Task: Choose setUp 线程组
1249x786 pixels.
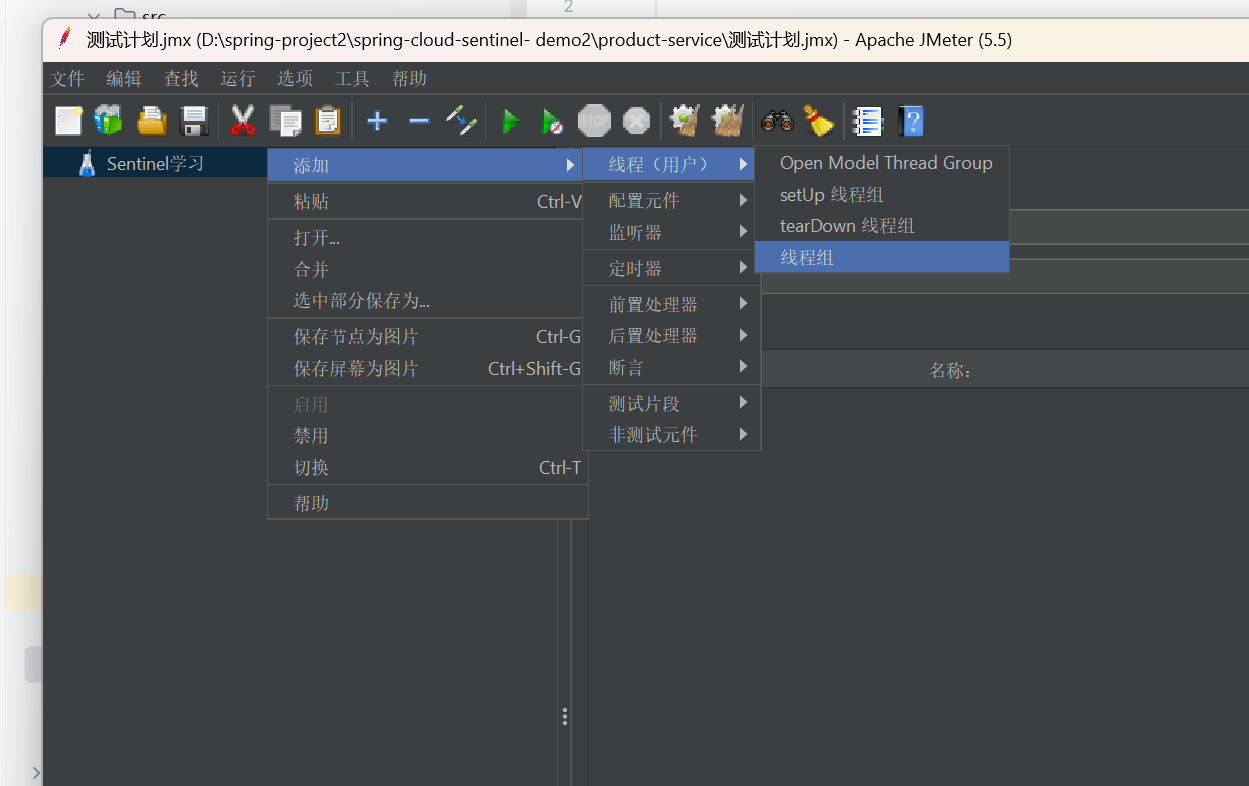Action: 882,194
